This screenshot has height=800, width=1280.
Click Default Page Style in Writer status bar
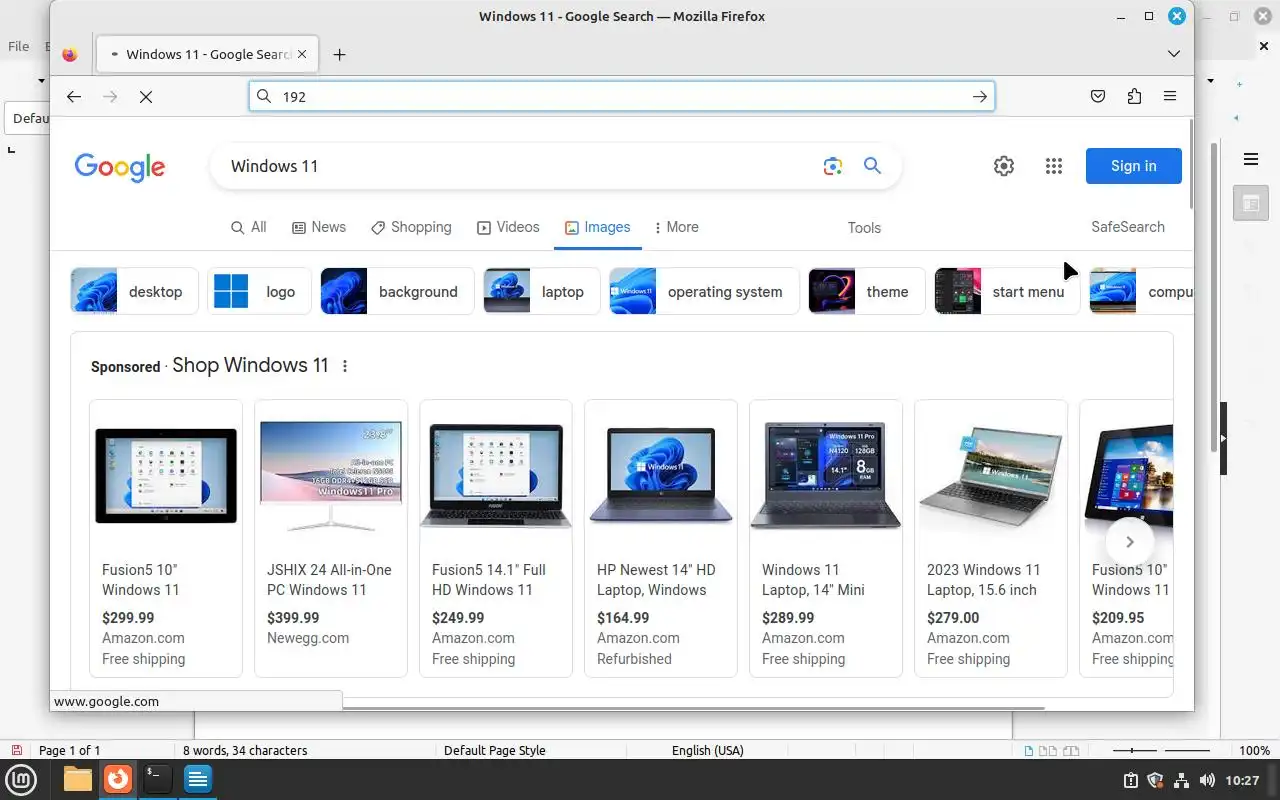tap(494, 750)
